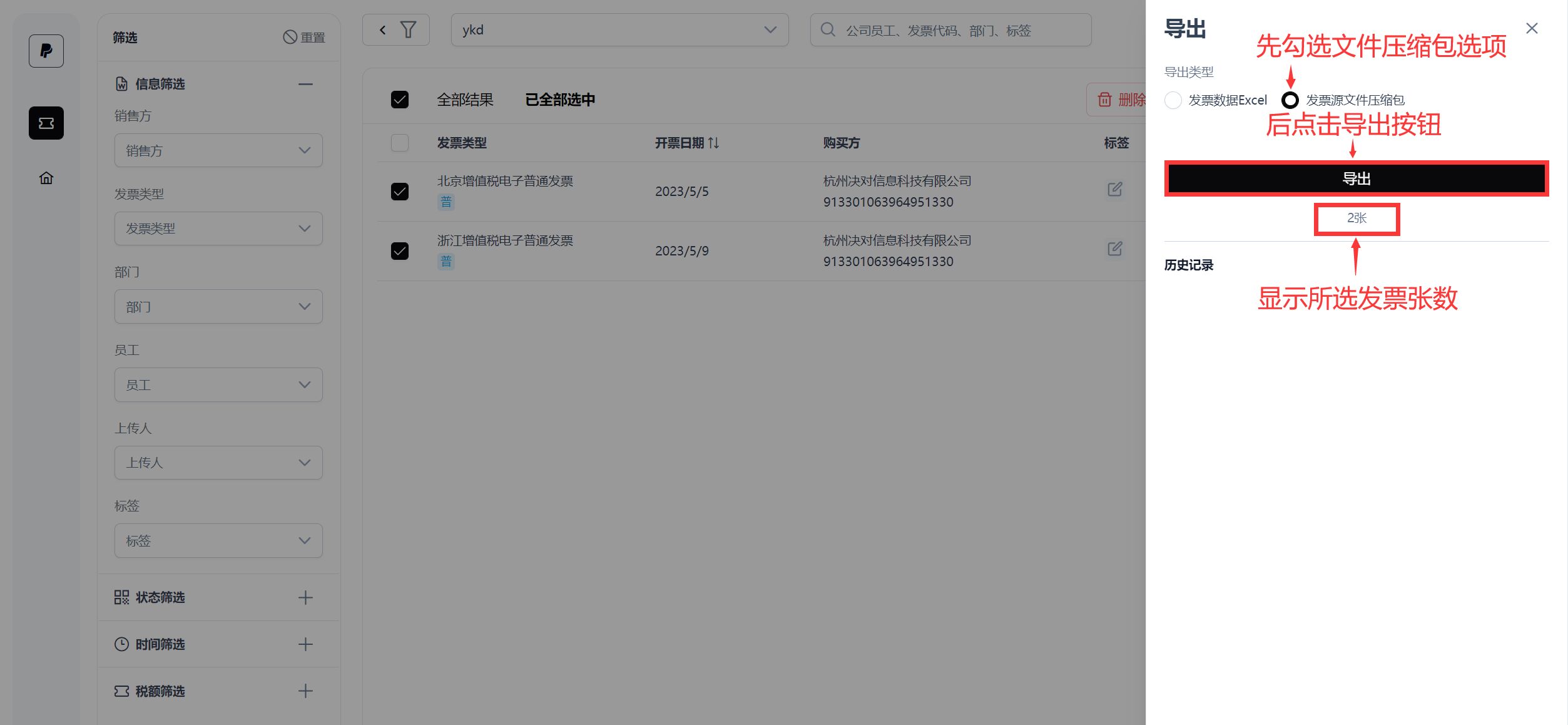Click the 购买方 column header

[x=842, y=143]
